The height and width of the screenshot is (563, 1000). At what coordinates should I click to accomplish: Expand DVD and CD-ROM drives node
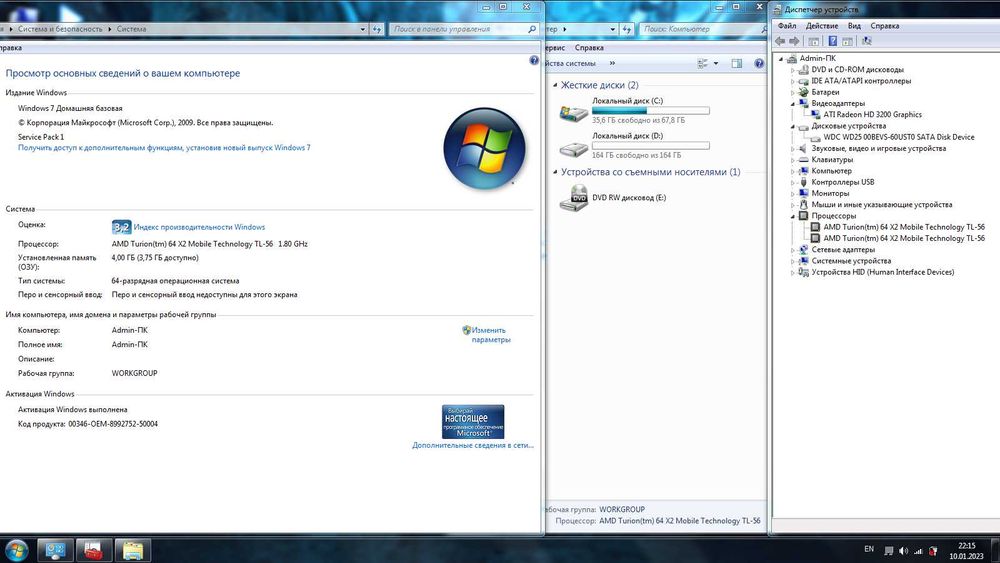click(x=793, y=70)
